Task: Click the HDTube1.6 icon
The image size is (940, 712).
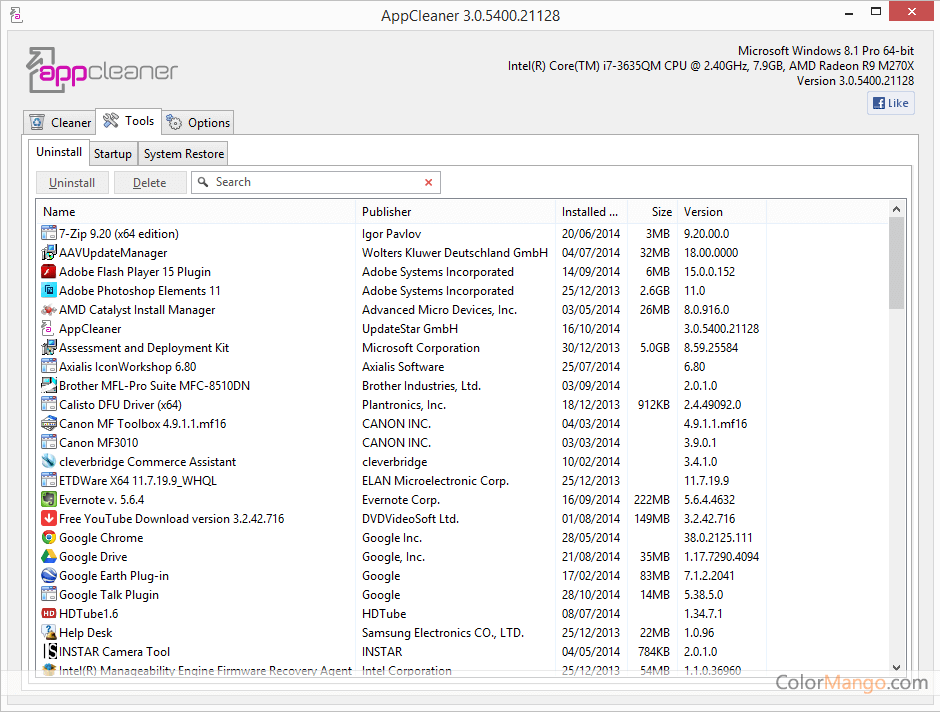Action: (49, 614)
